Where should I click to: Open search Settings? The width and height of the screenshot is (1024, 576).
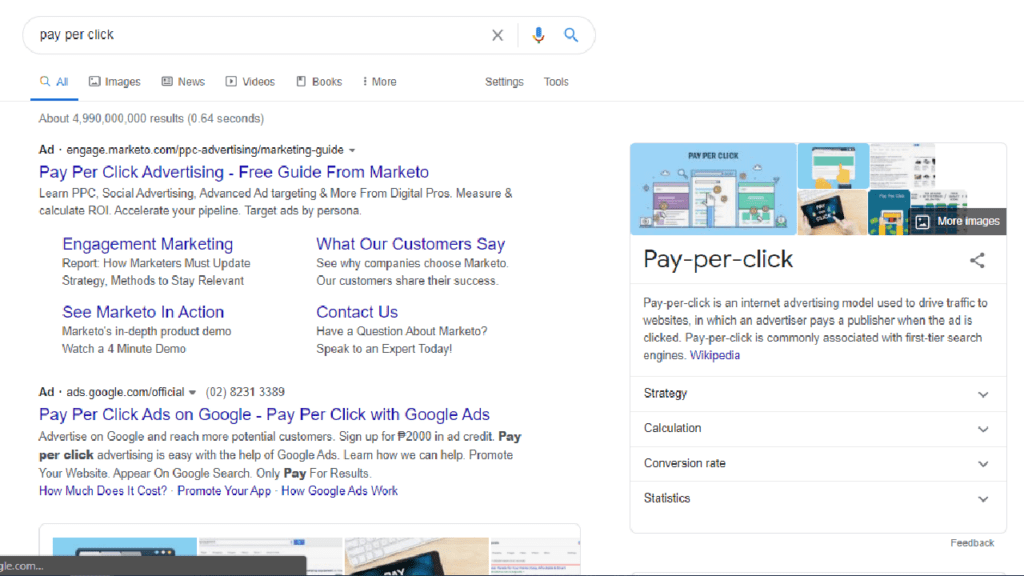(x=504, y=81)
